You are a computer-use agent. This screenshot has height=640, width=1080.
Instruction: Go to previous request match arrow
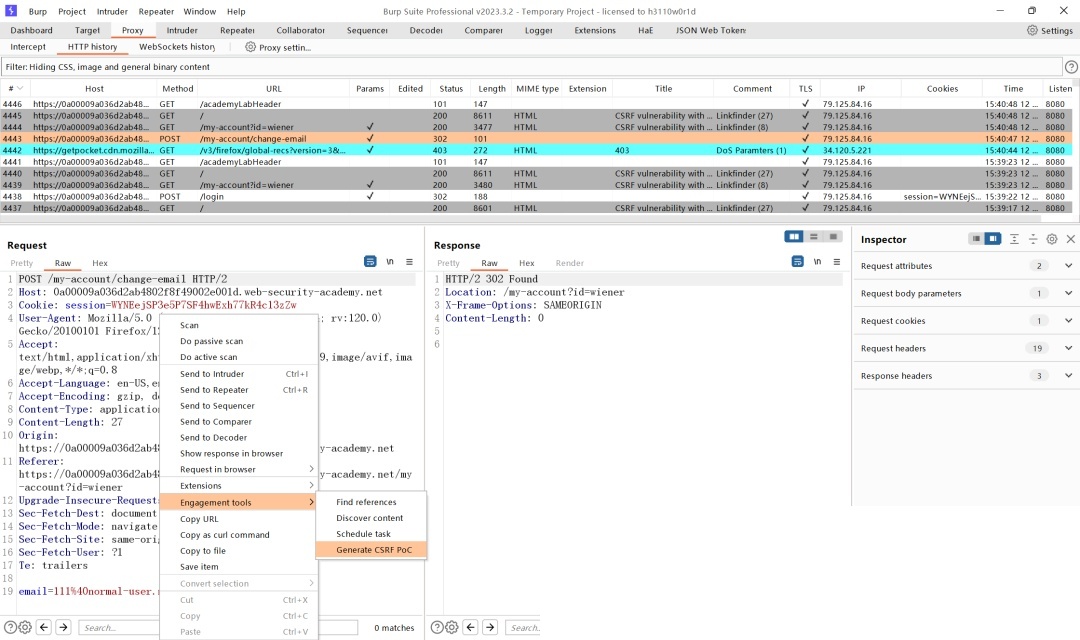pos(44,627)
